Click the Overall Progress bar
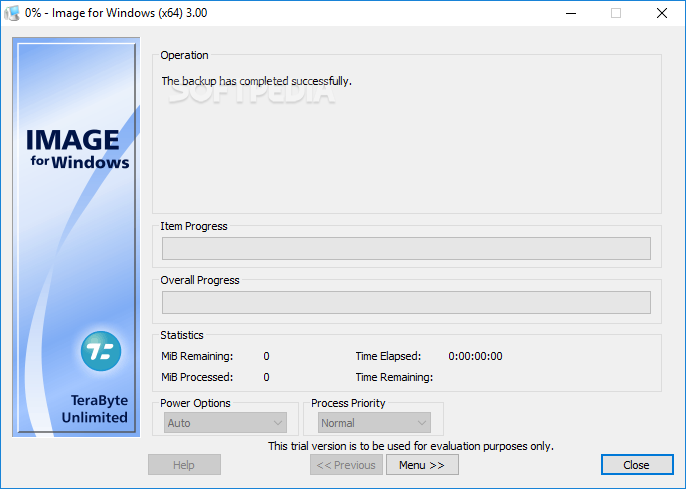 point(406,302)
